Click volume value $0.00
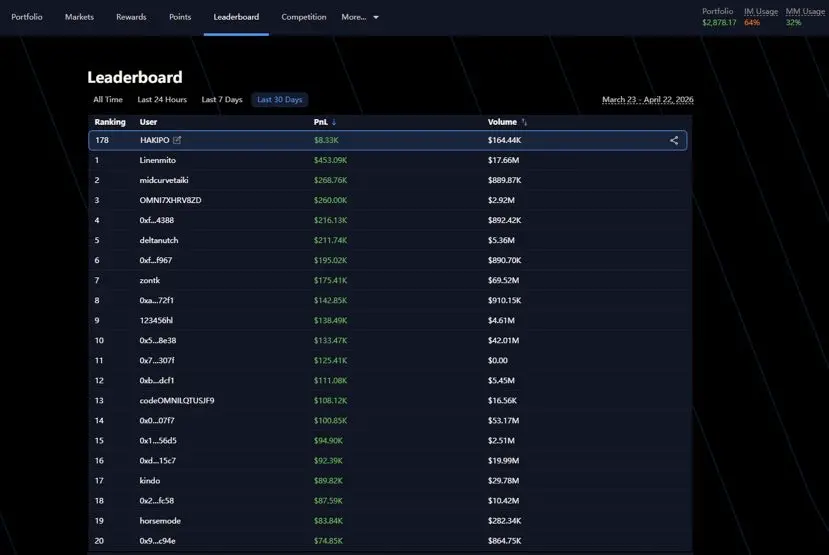Screen dimensions: 829x555 tap(498, 361)
